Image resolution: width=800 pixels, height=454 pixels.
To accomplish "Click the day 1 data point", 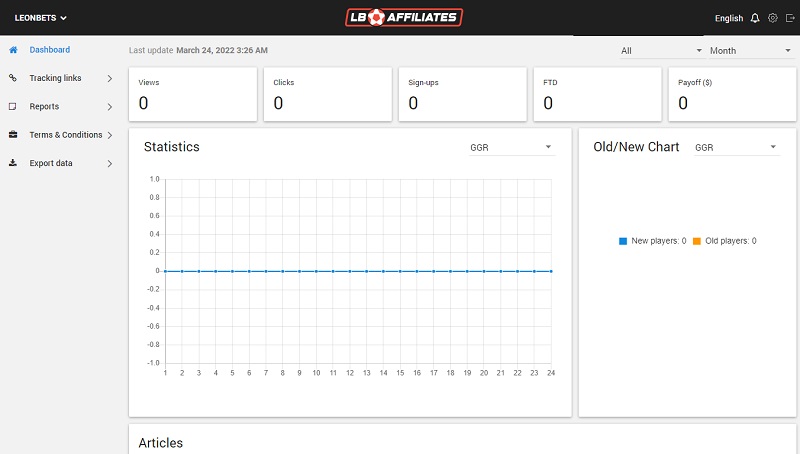I will (x=165, y=271).
